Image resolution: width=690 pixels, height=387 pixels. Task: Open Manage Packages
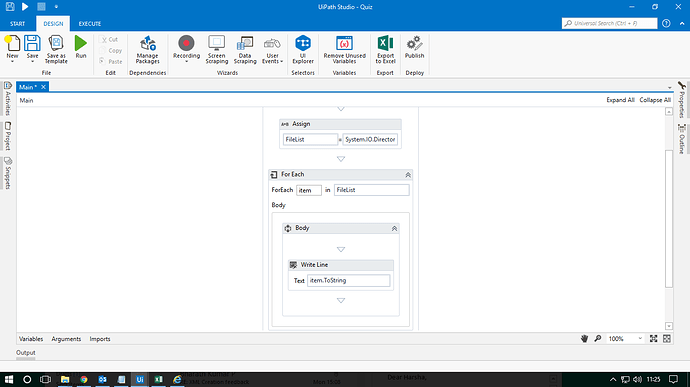(147, 50)
